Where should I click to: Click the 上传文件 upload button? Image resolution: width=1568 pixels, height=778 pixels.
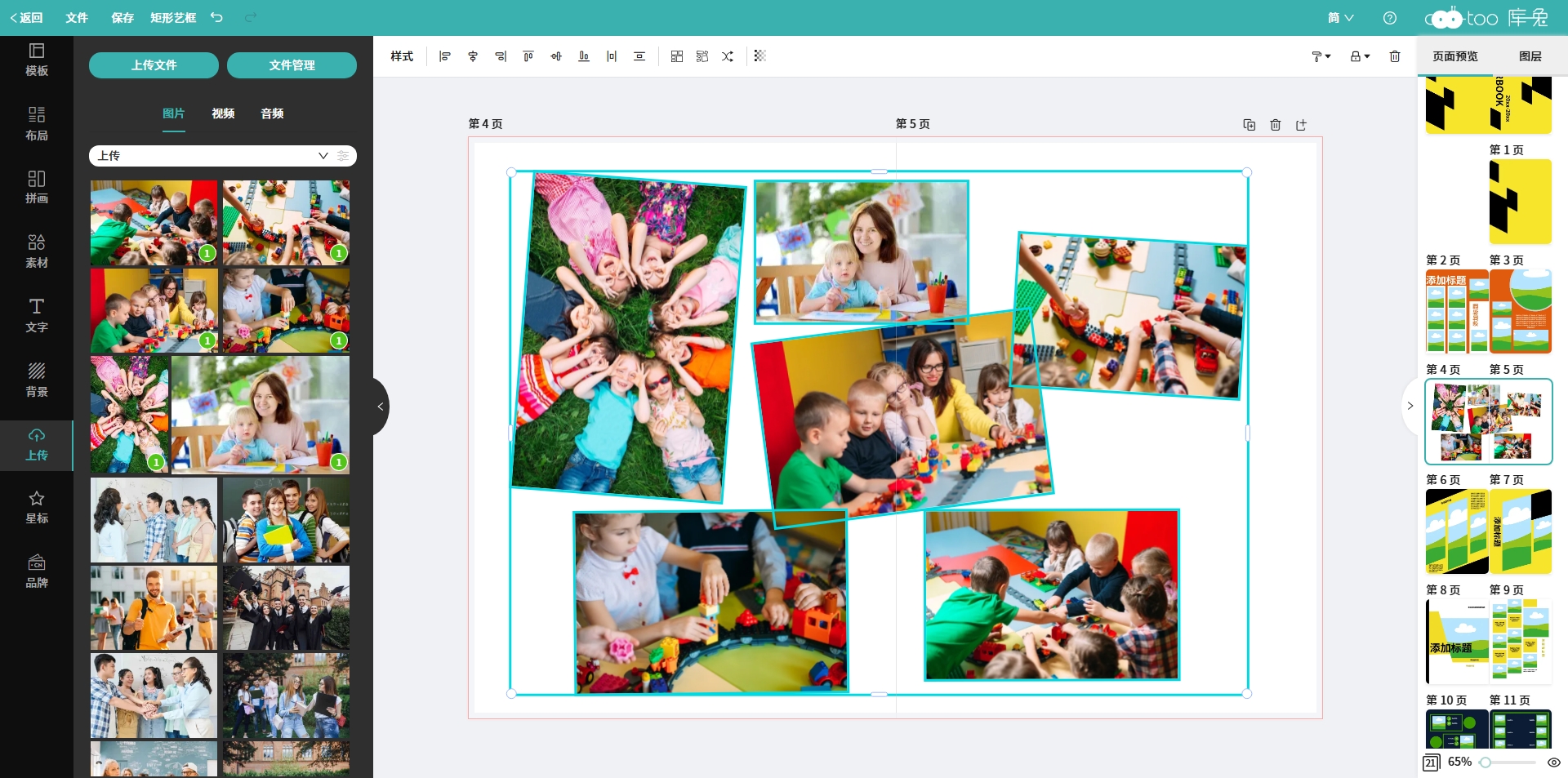[154, 65]
